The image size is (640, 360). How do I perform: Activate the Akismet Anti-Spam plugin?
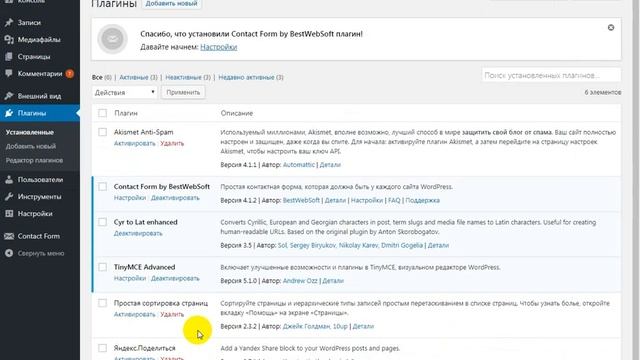[135, 143]
